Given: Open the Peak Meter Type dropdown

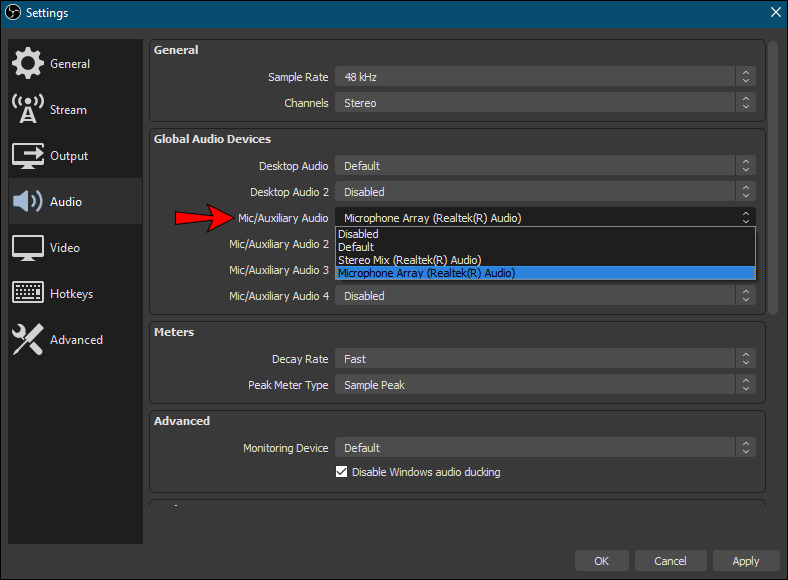Looking at the screenshot, I should (545, 385).
